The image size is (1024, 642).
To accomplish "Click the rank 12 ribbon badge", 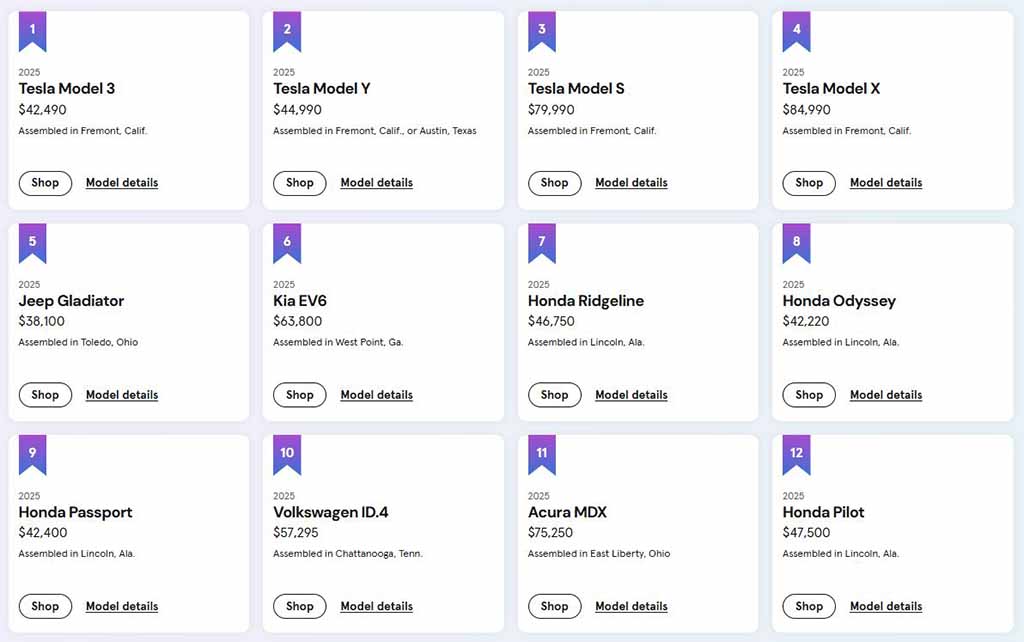I will pos(796,453).
